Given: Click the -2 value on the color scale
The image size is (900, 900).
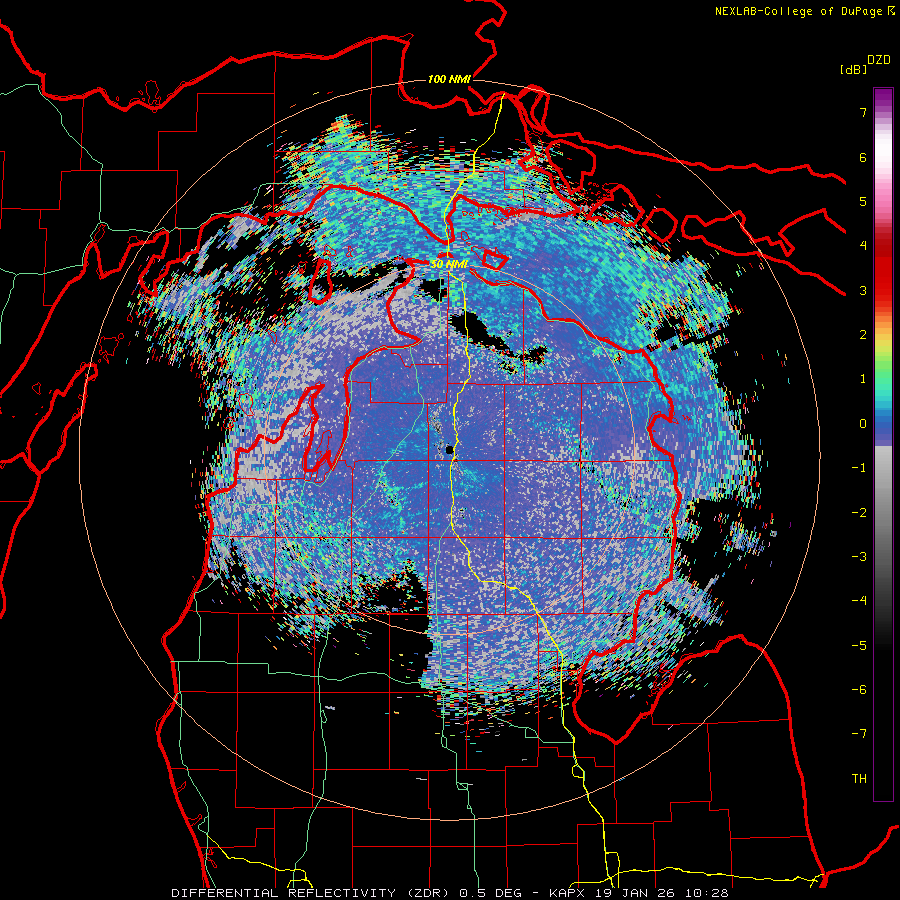Looking at the screenshot, I should click(859, 513).
